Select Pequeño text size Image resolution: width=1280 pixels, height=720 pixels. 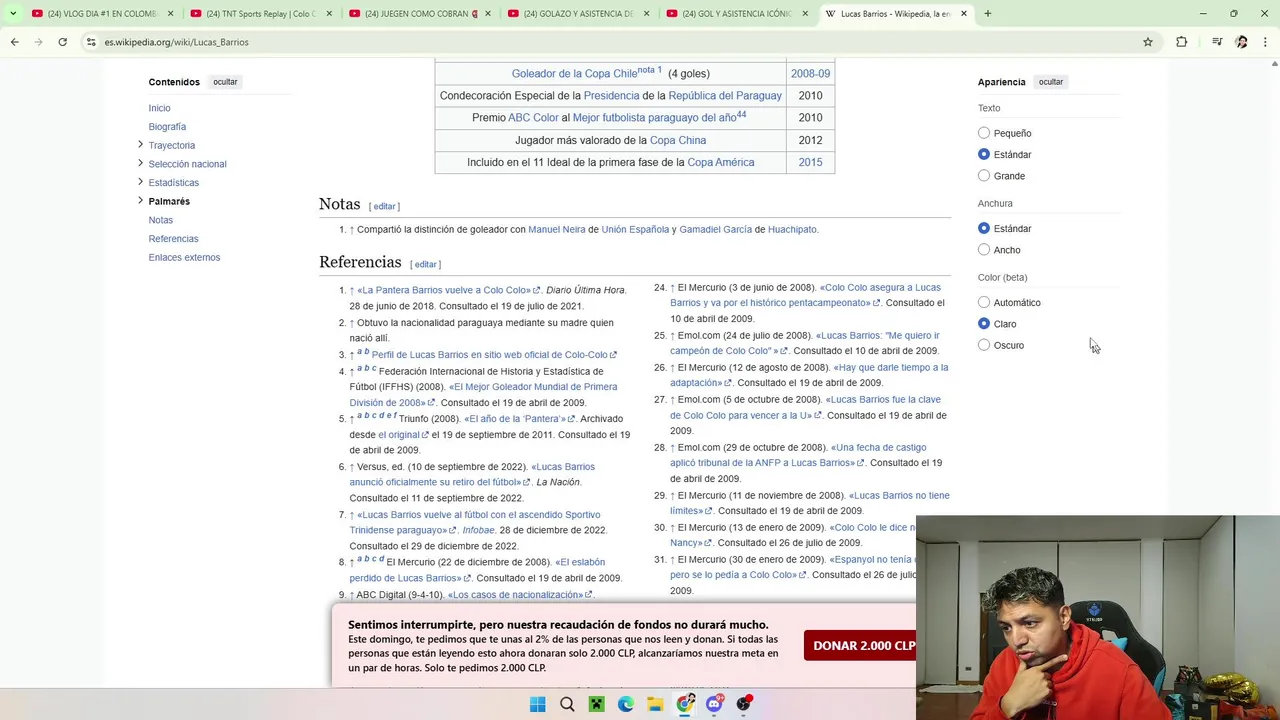[984, 133]
